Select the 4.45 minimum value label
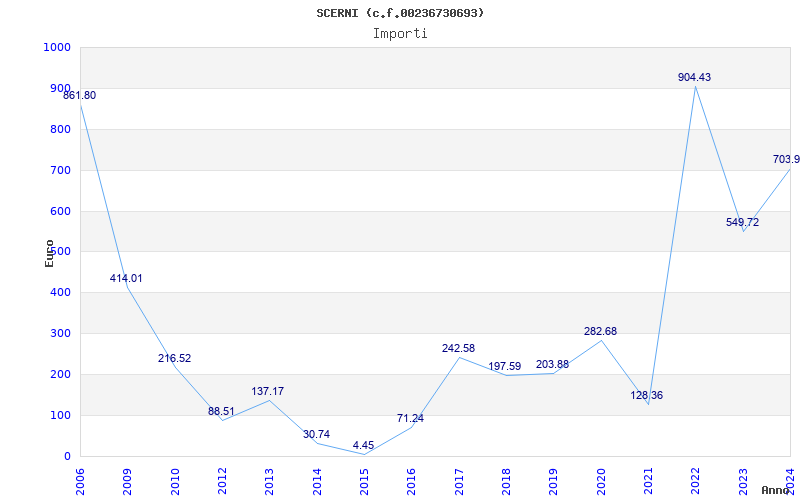The height and width of the screenshot is (500, 800). 363,445
